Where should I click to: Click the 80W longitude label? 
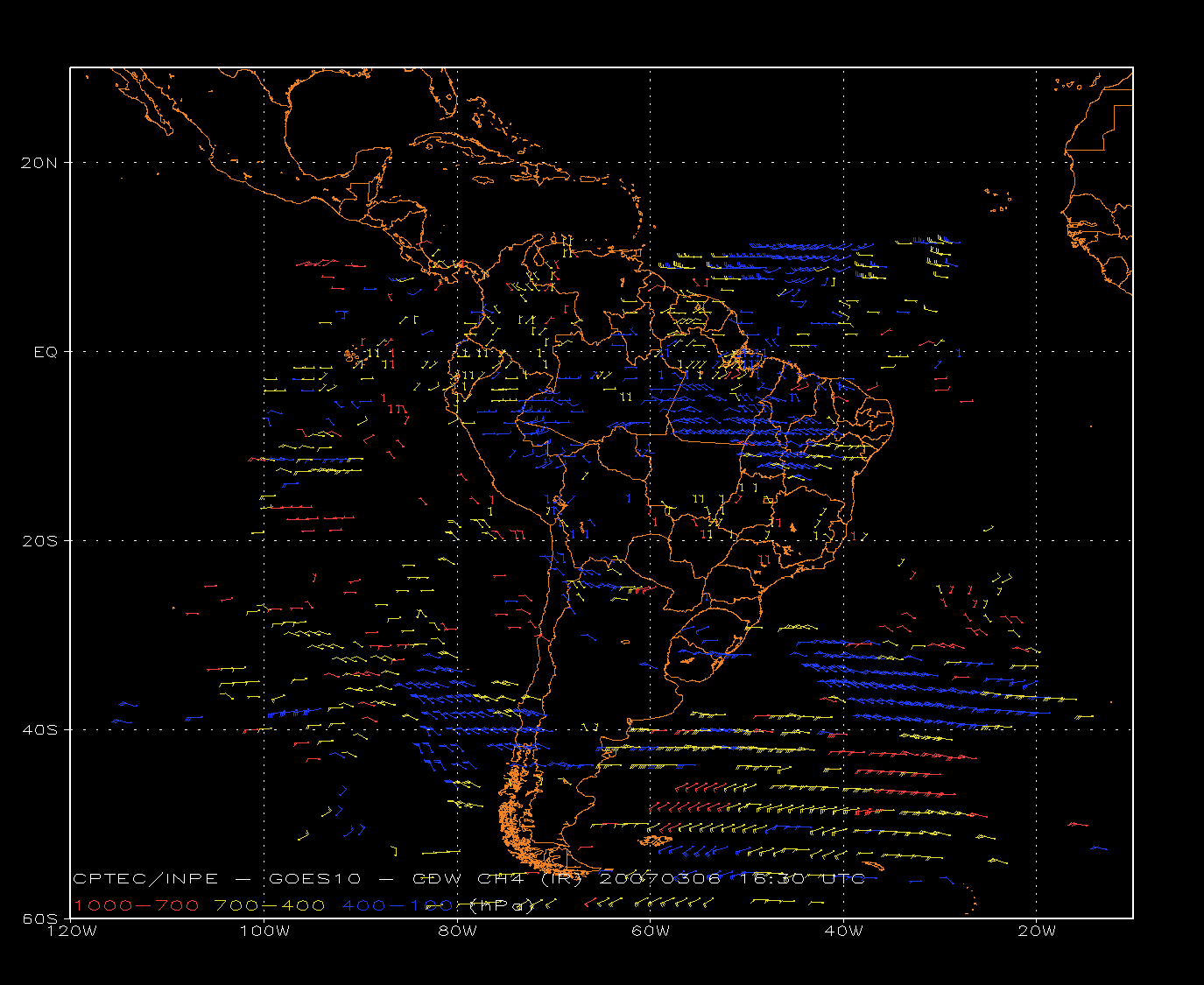(457, 931)
